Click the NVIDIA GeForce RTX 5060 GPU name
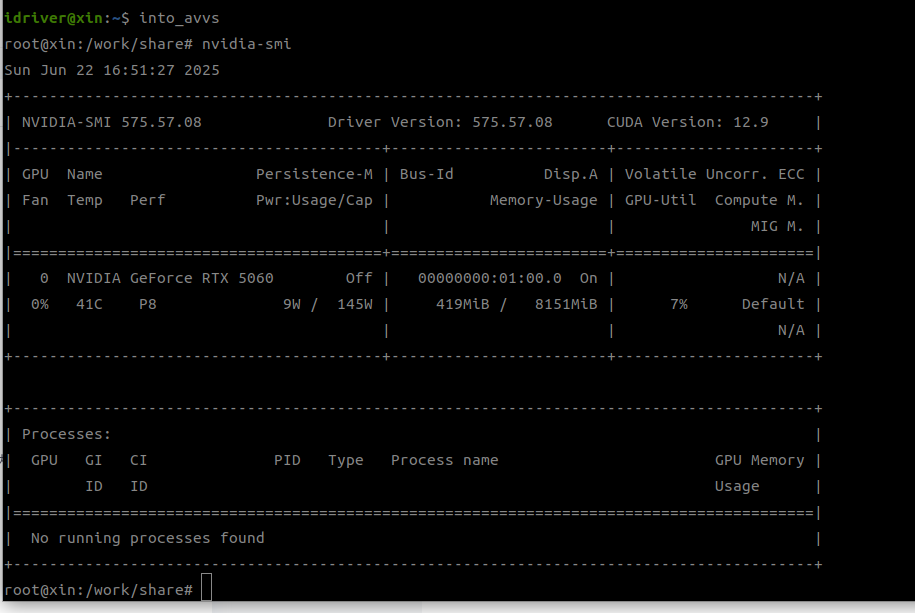915x613 pixels. coord(176,278)
